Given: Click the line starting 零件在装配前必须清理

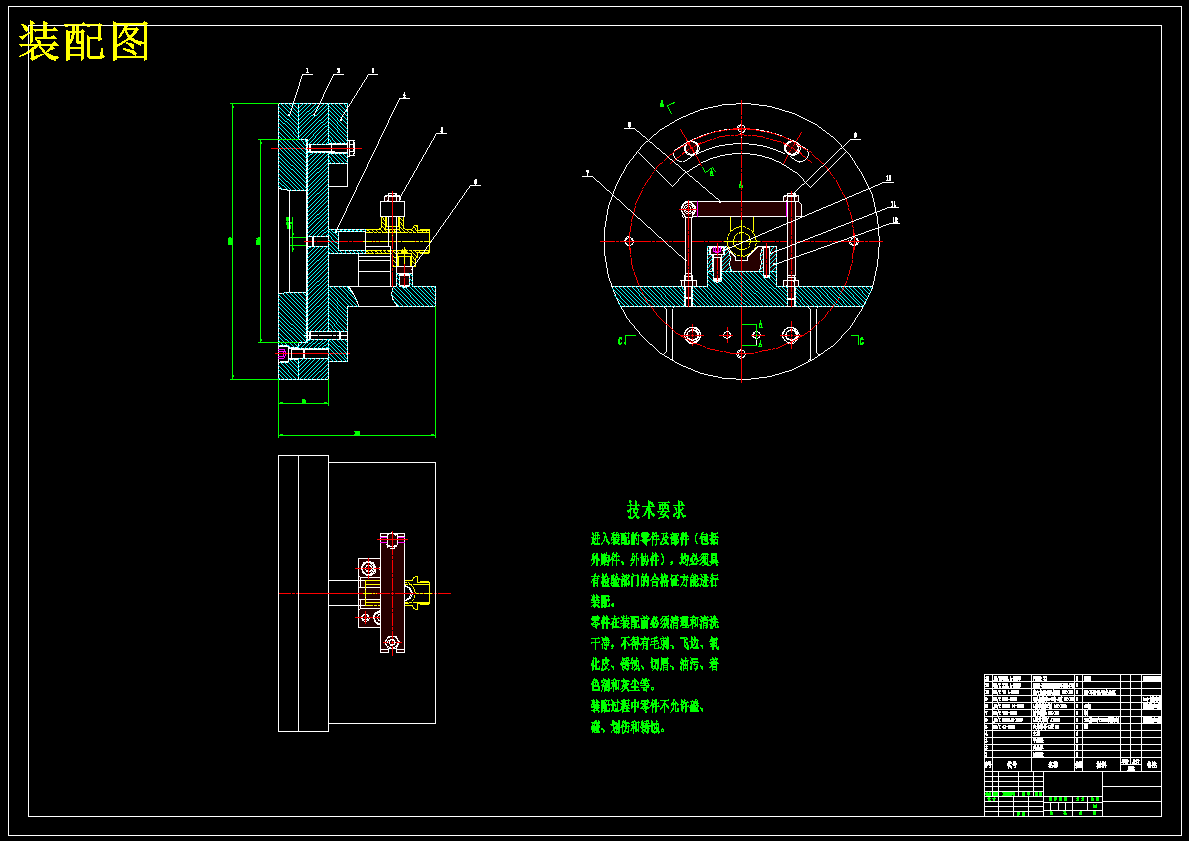Looking at the screenshot, I should click(x=655, y=623).
